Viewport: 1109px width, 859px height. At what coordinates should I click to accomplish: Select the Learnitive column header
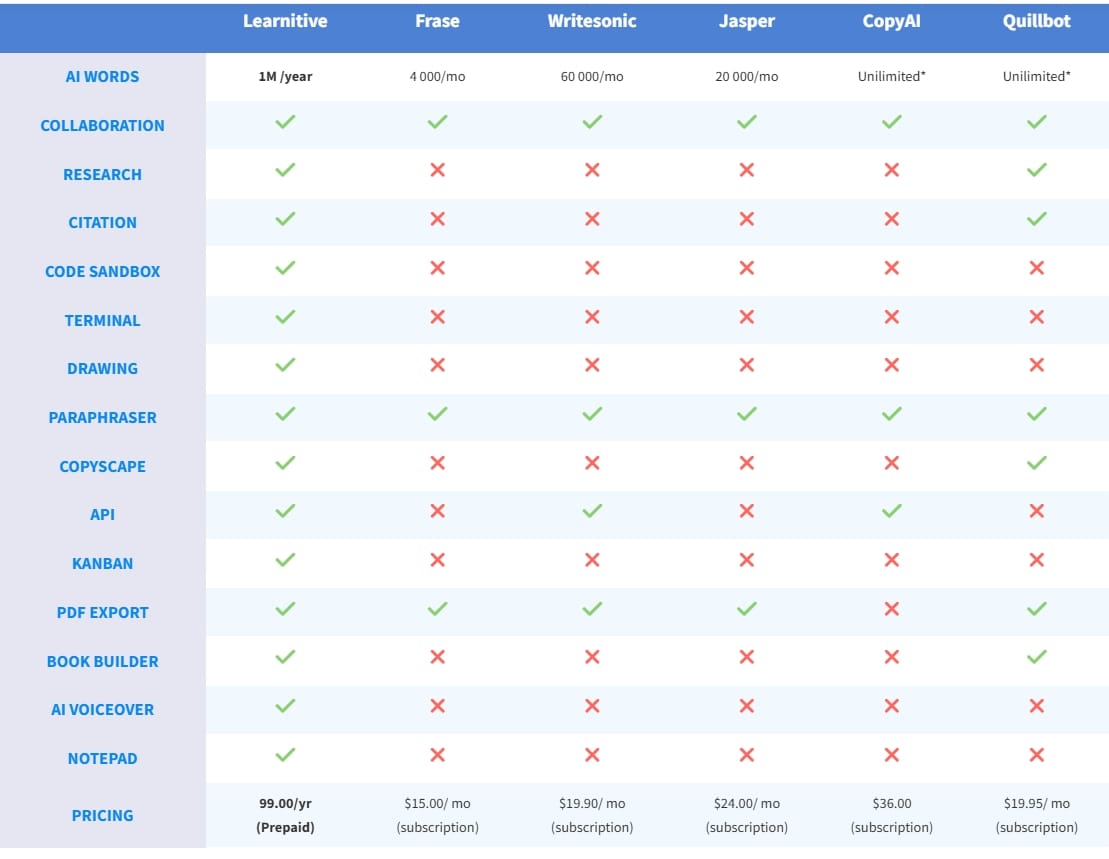click(285, 21)
